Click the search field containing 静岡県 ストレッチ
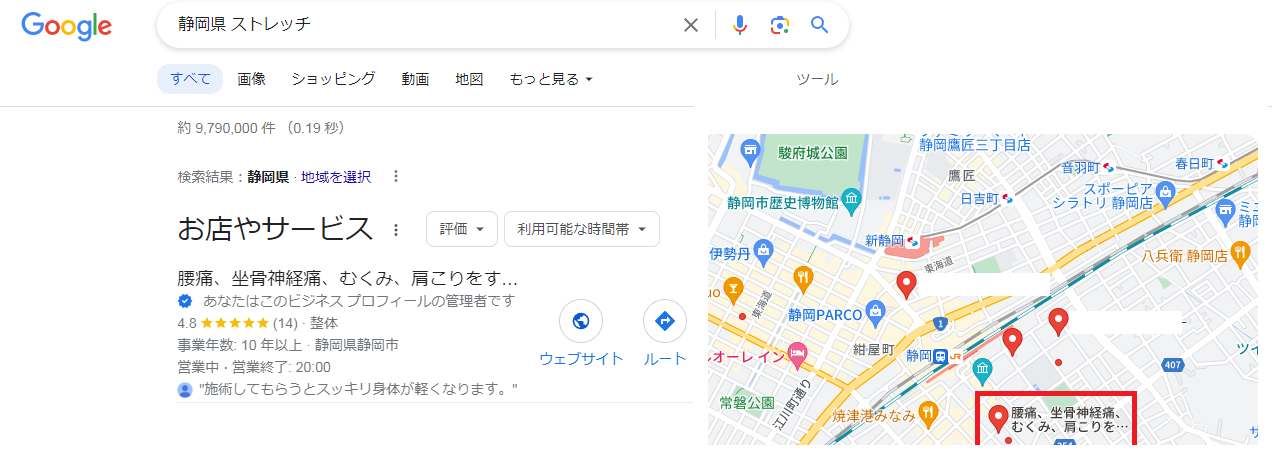 (420, 25)
